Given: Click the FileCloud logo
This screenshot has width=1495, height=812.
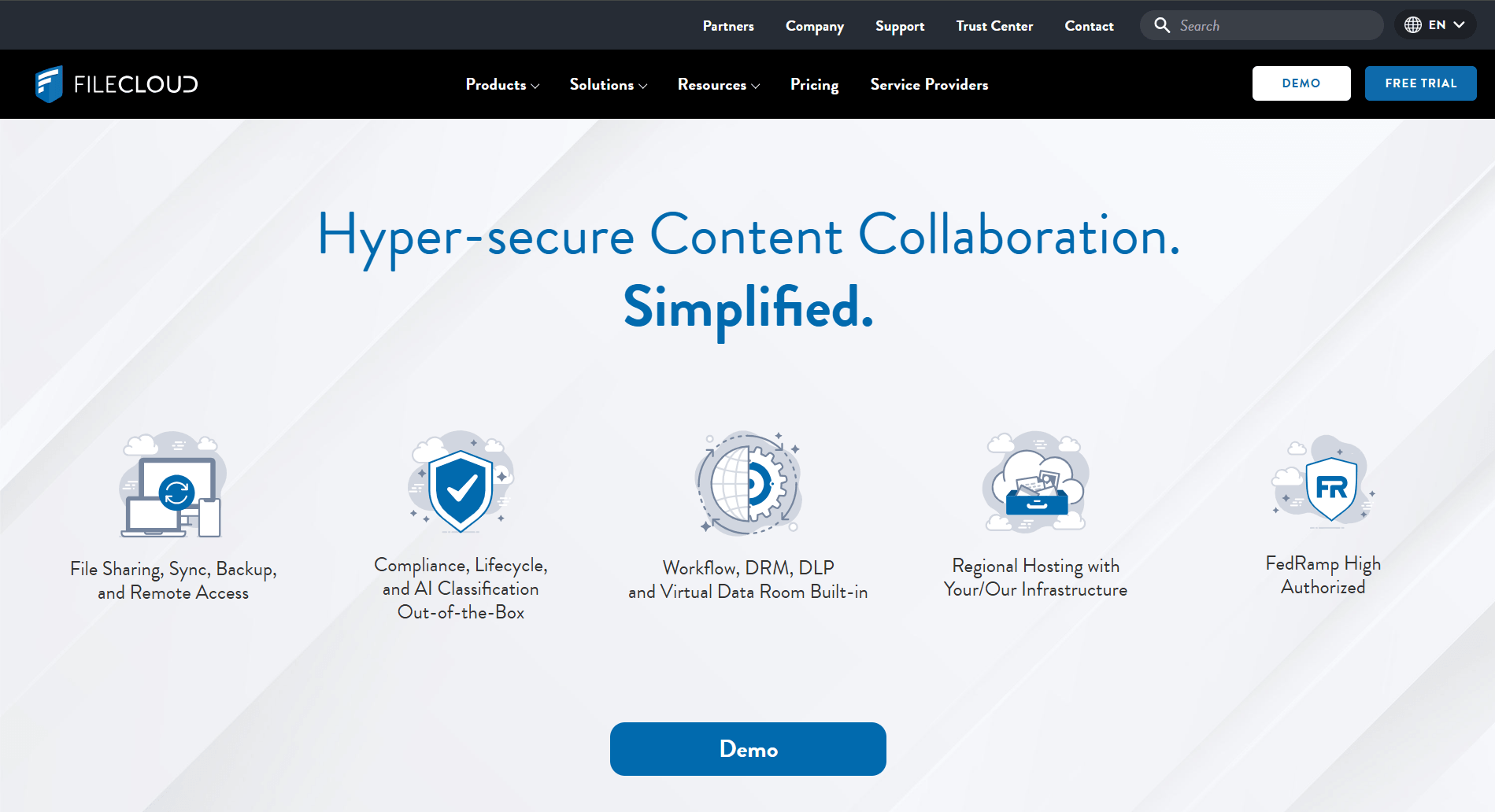Looking at the screenshot, I should 117,84.
